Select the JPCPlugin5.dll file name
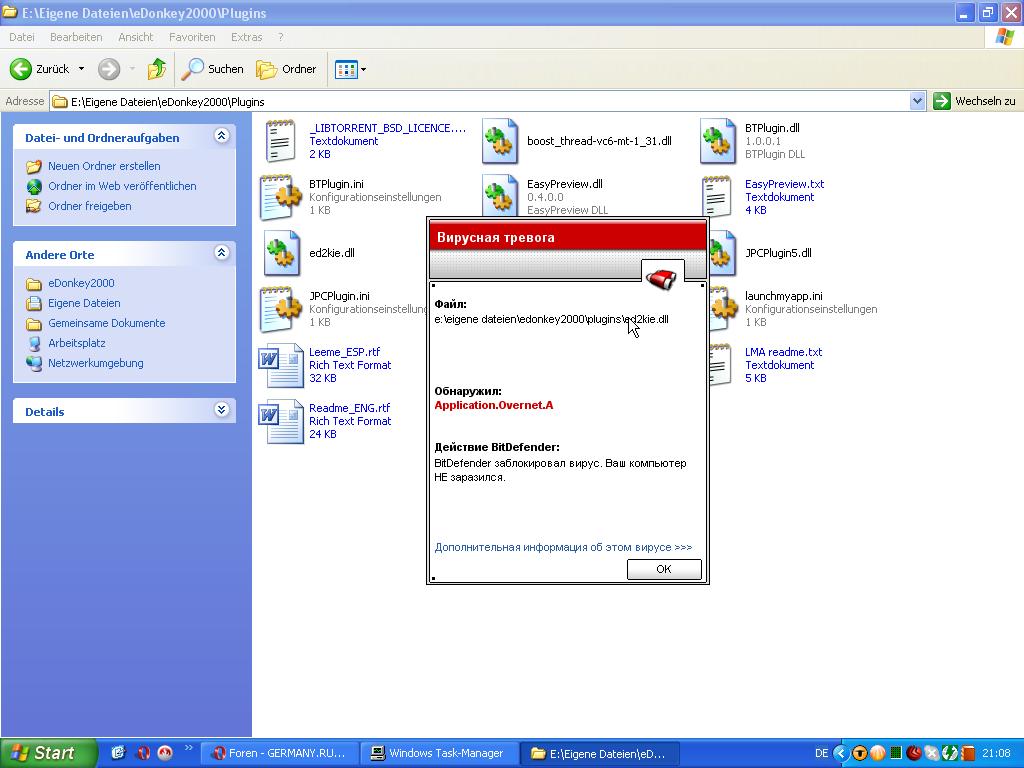The width and height of the screenshot is (1024, 768). [778, 253]
